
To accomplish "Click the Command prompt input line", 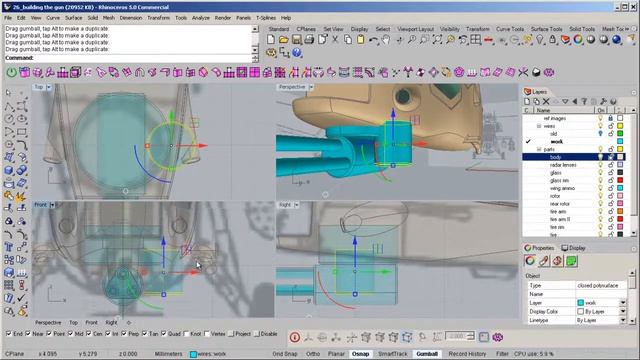I will click(128, 58).
